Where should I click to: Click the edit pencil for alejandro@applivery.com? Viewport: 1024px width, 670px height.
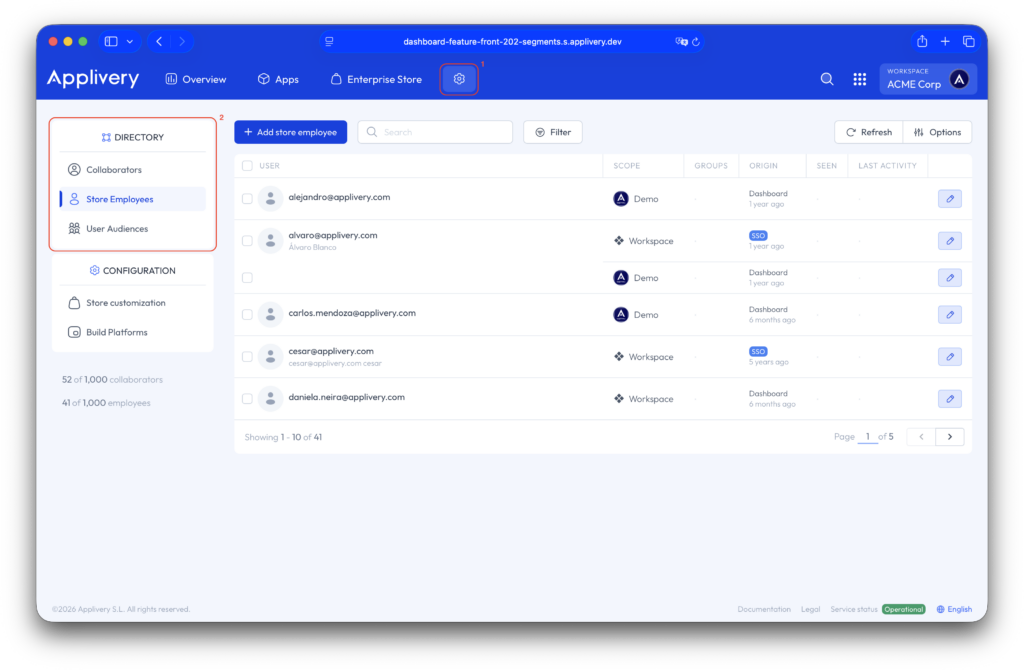pyautogui.click(x=949, y=199)
